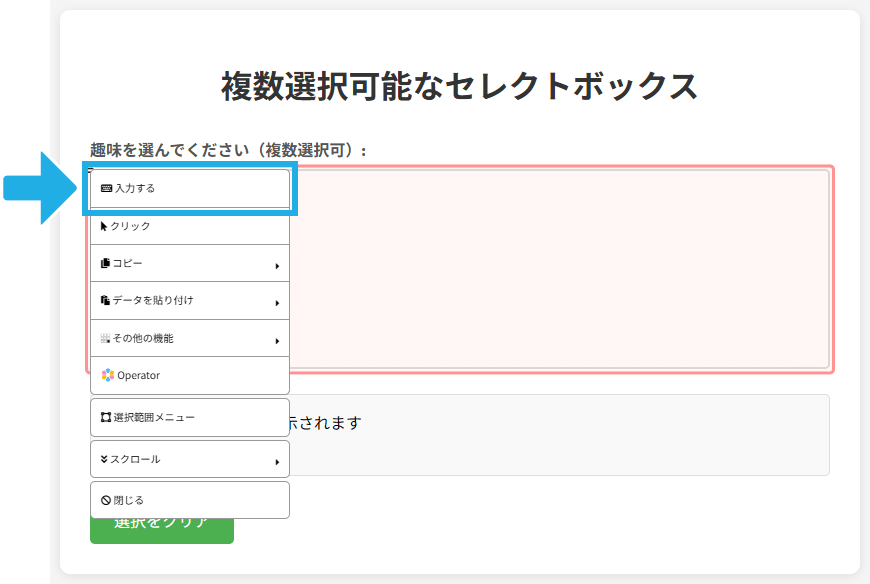The height and width of the screenshot is (584, 870).
Task: Click the keyboard icon beside 入力する
Action: coord(107,188)
